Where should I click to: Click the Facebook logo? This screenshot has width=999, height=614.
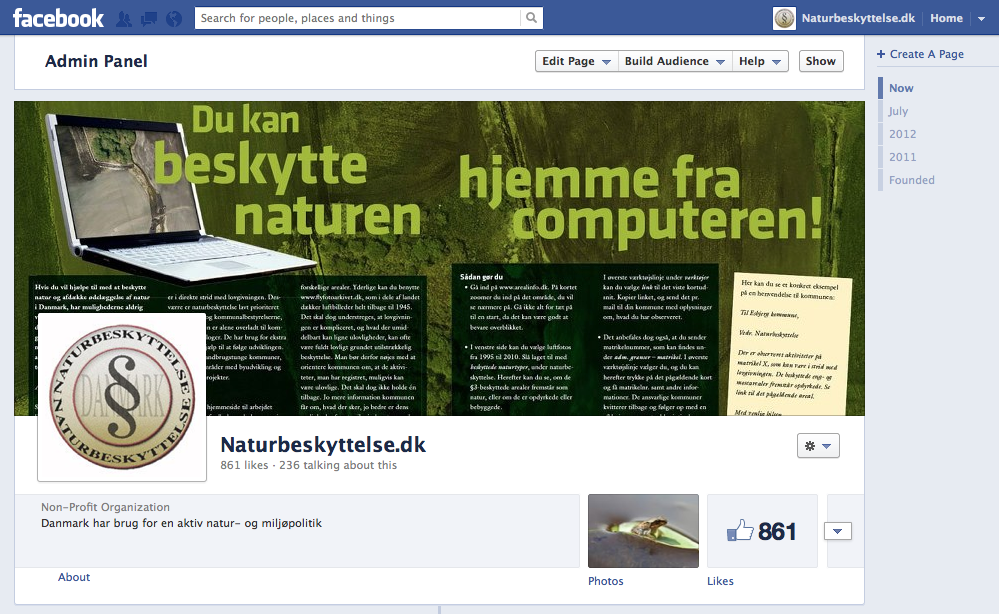pyautogui.click(x=58, y=18)
